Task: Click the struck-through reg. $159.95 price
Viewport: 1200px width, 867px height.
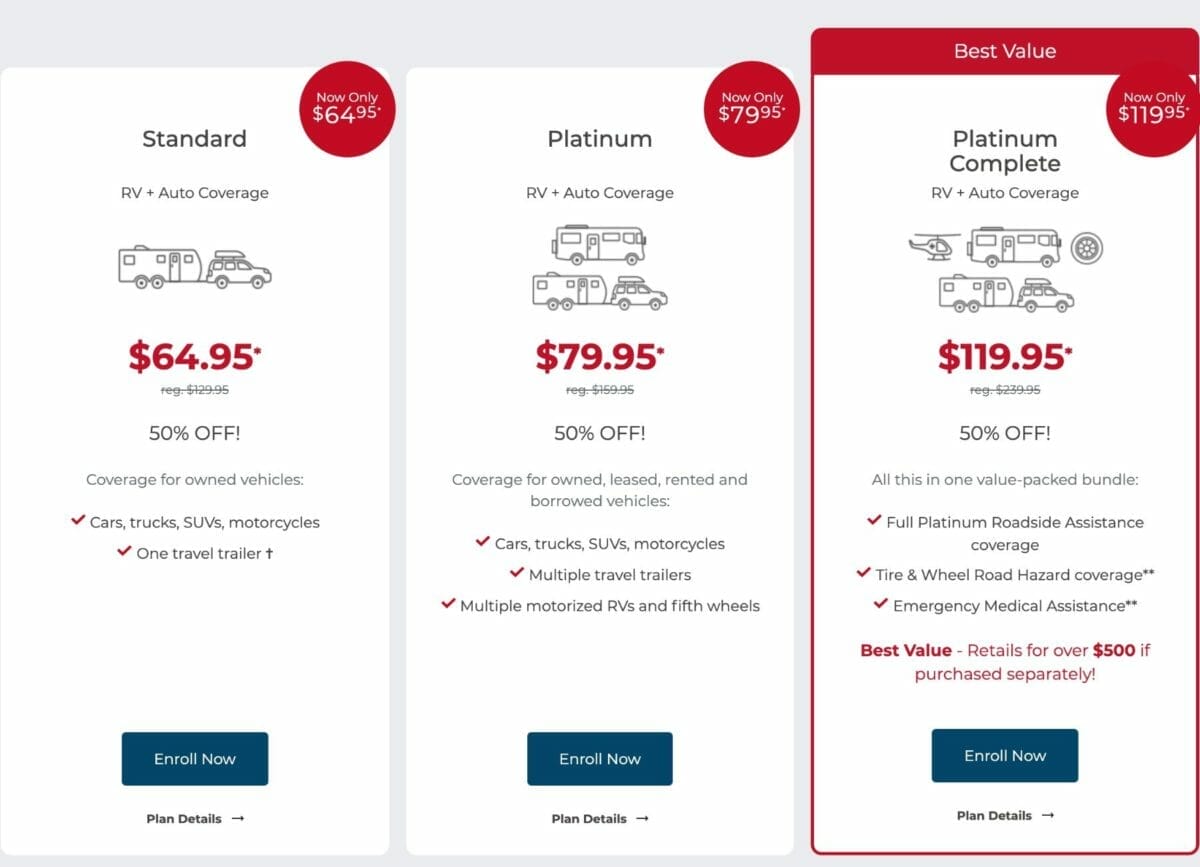Action: coord(599,390)
